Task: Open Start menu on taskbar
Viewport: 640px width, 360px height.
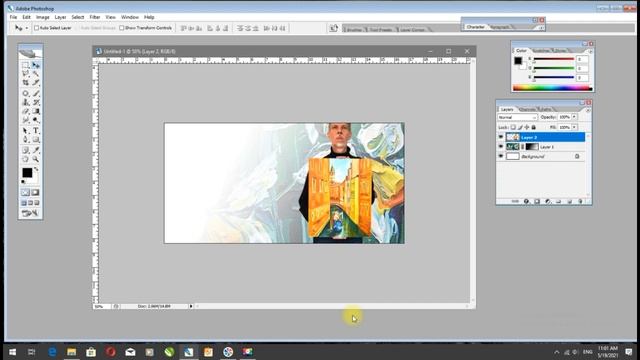Action: point(12,352)
